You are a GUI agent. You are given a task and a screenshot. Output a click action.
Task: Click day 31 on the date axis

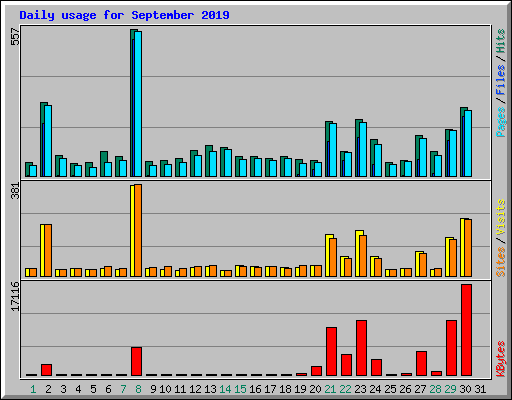(x=480, y=389)
